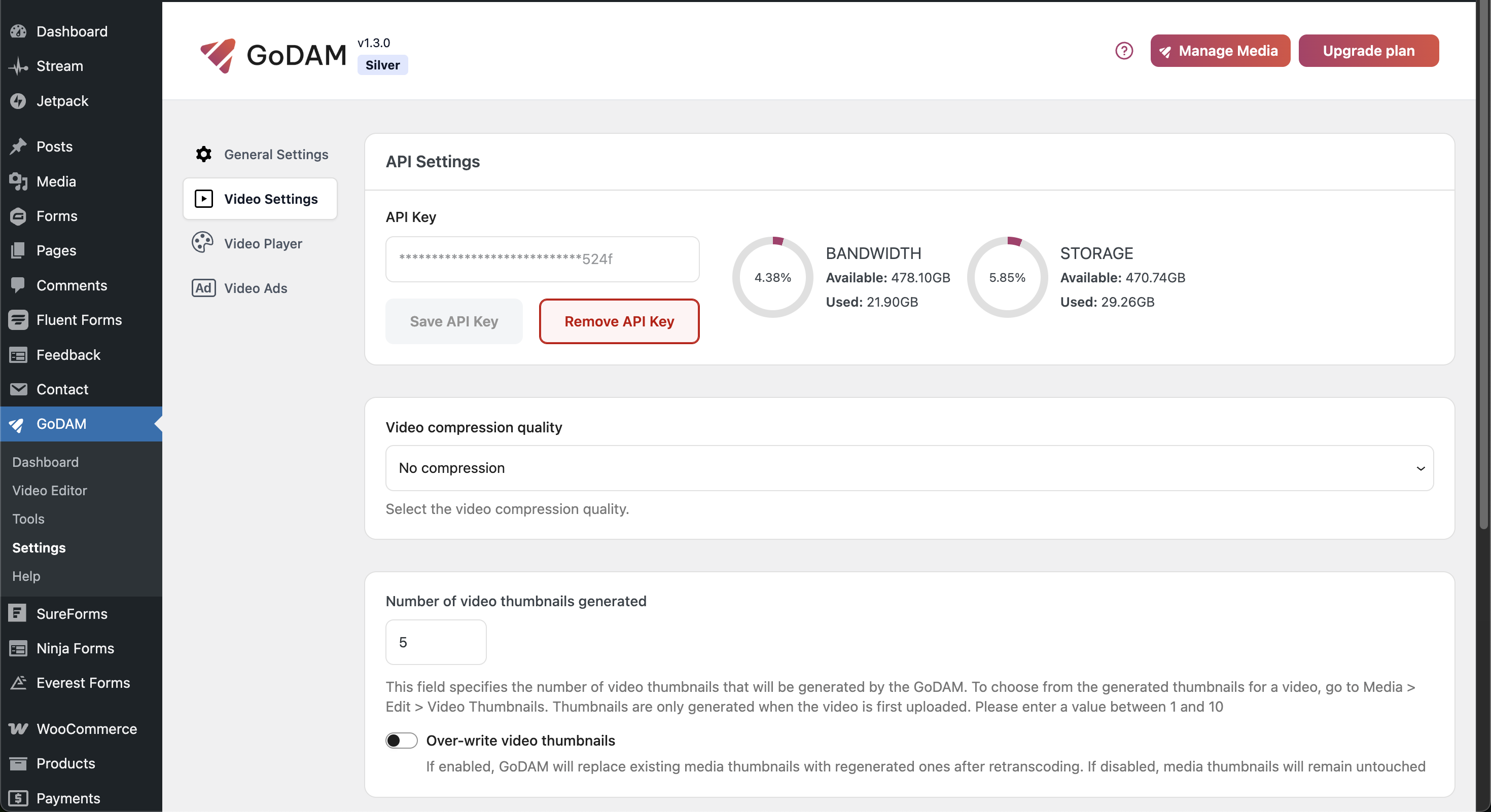The width and height of the screenshot is (1491, 812).
Task: Open Tools submenu item
Action: (28, 519)
